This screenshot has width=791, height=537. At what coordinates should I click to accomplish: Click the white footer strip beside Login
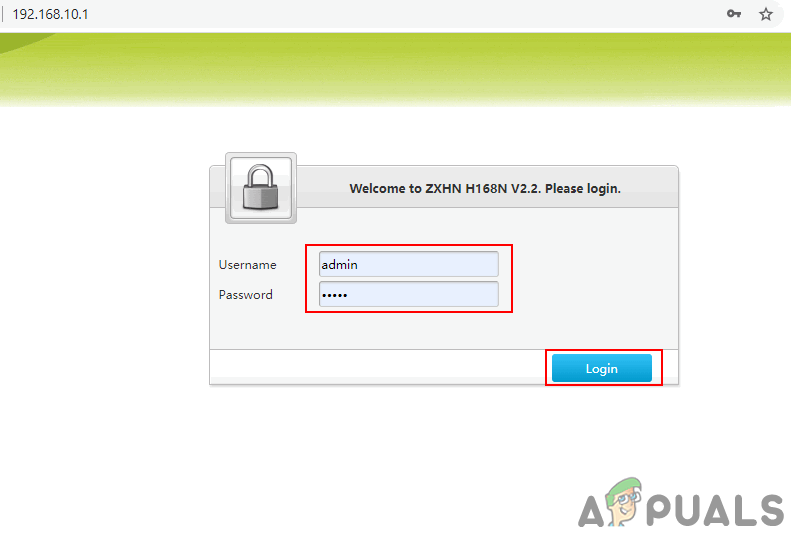click(x=377, y=365)
